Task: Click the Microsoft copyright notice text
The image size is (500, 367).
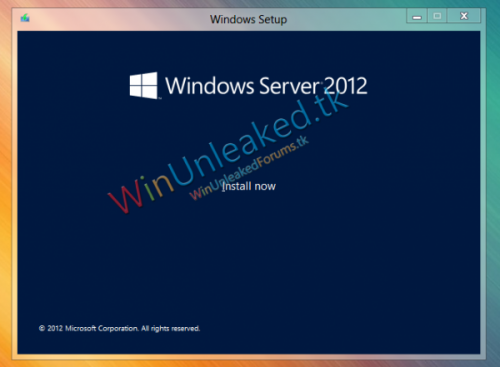Action: tap(119, 328)
